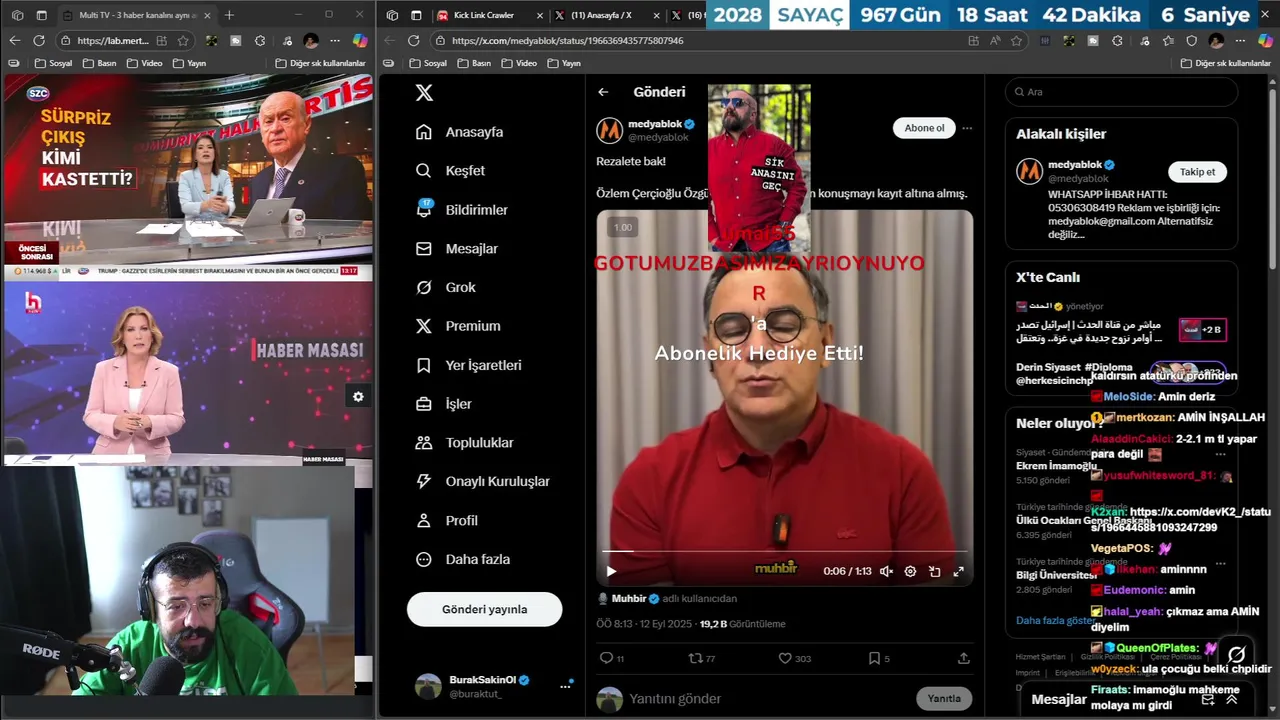Toggle picture-in-picture for video

click(934, 572)
